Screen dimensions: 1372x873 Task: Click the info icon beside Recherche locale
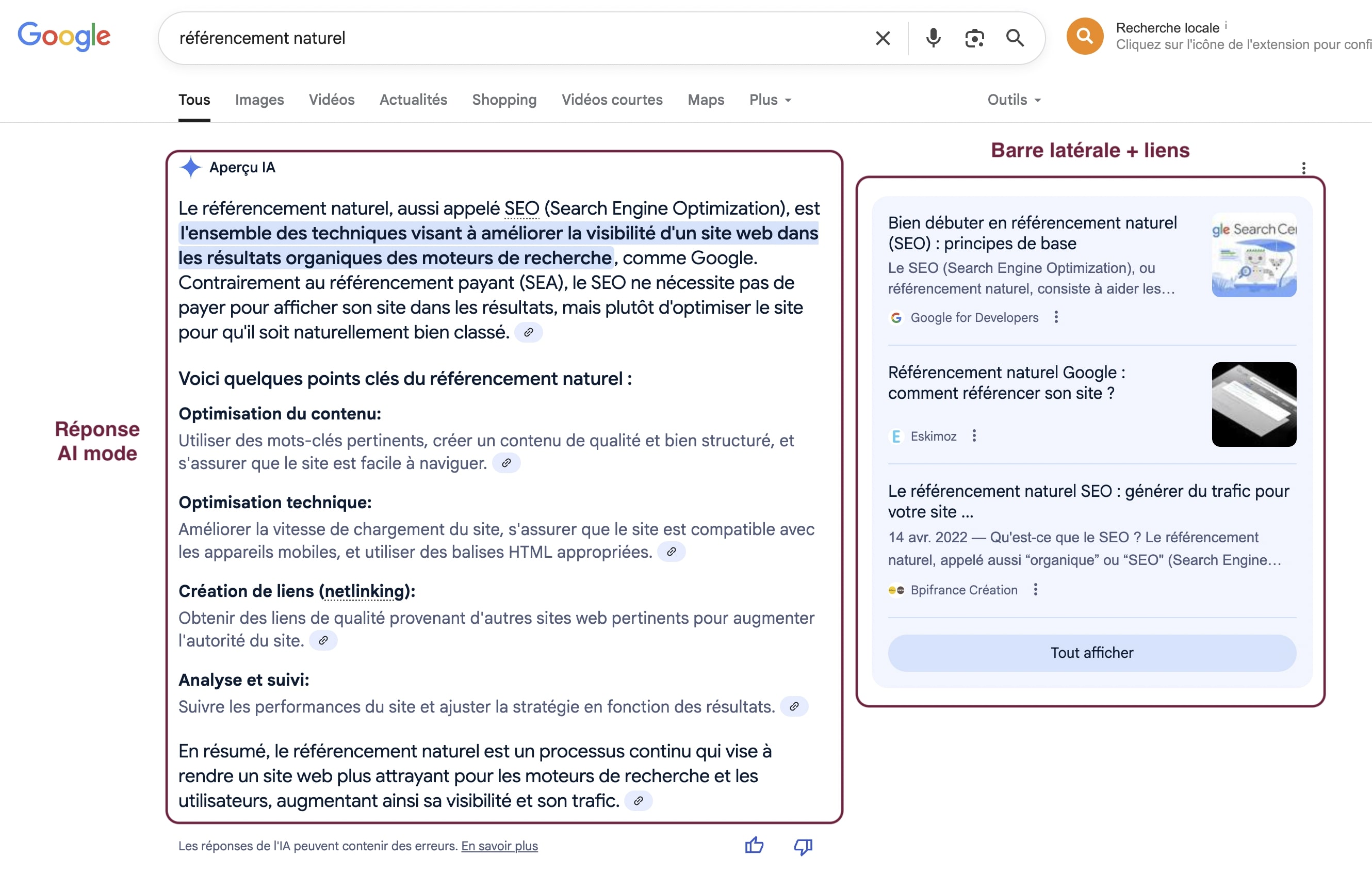click(1226, 25)
